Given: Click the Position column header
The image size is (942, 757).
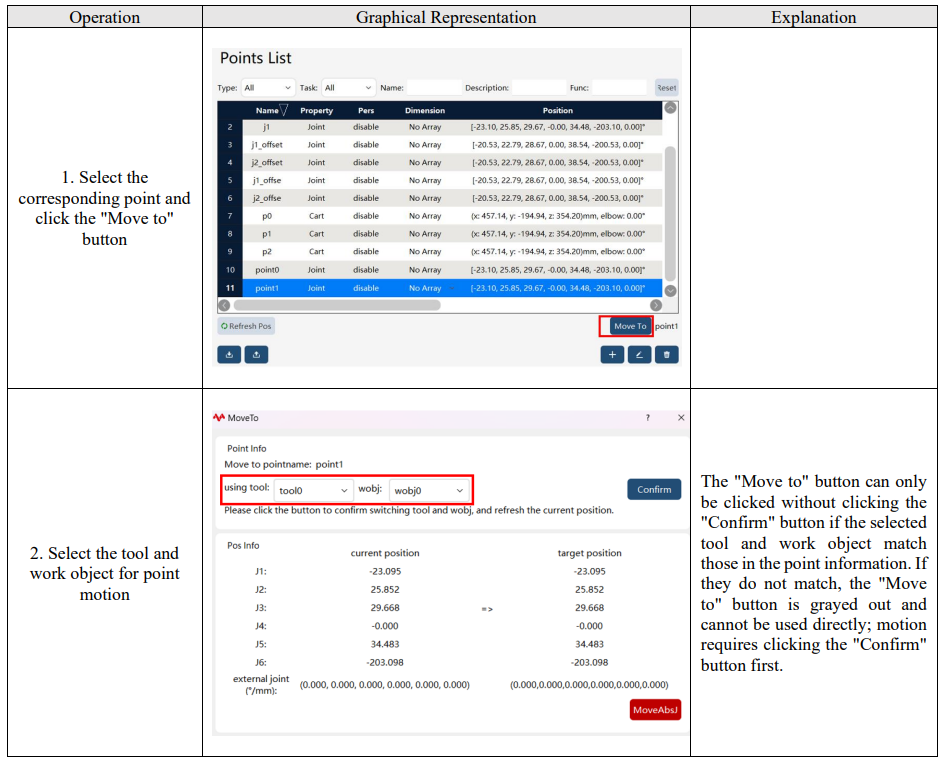Looking at the screenshot, I should 558,111.
